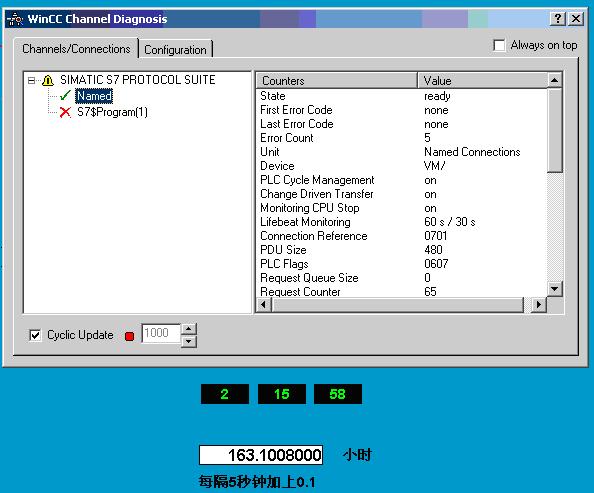This screenshot has height=493, width=594.
Task: Click the PLC Flags row
Action: [402, 264]
